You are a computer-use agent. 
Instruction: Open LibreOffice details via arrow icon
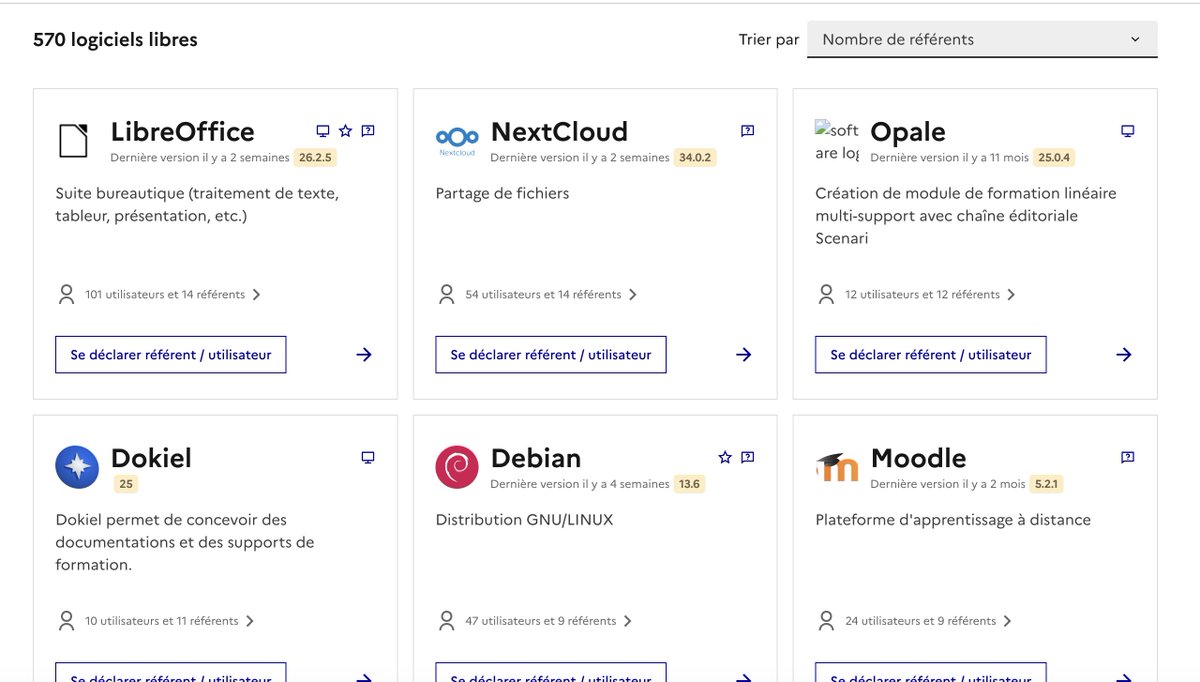point(364,355)
